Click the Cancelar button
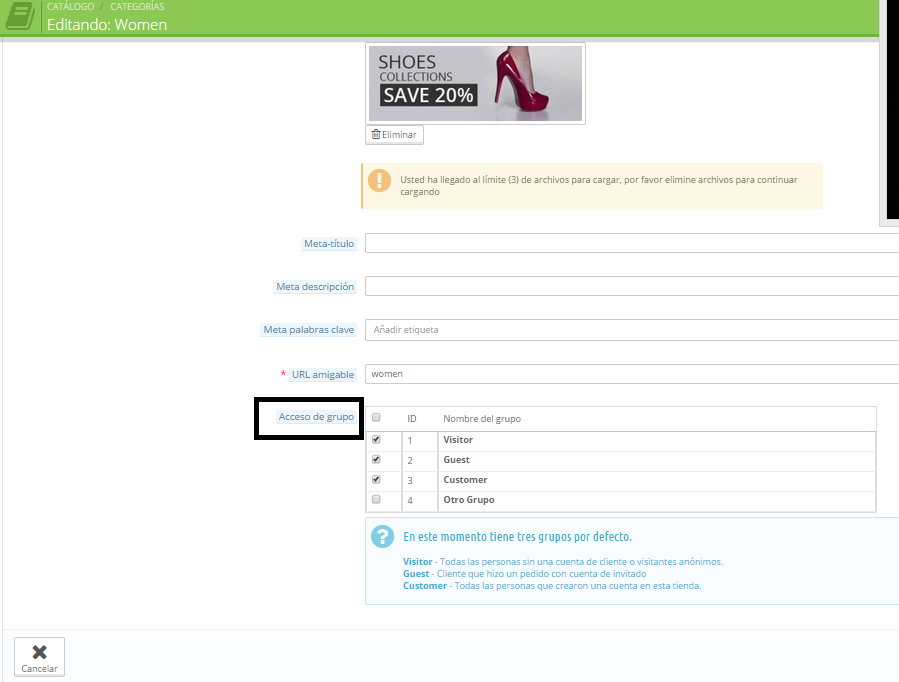This screenshot has width=899, height=682. click(40, 657)
